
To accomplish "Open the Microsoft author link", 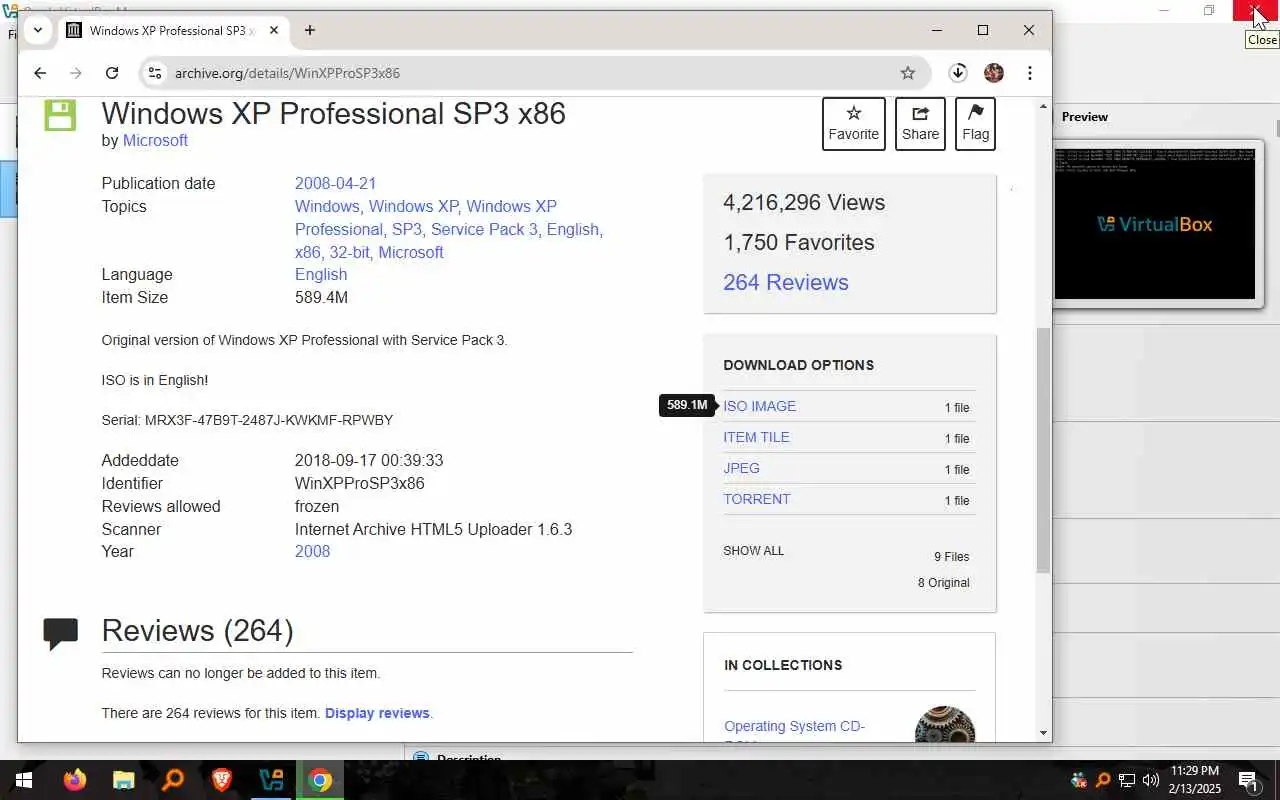I will tap(155, 141).
